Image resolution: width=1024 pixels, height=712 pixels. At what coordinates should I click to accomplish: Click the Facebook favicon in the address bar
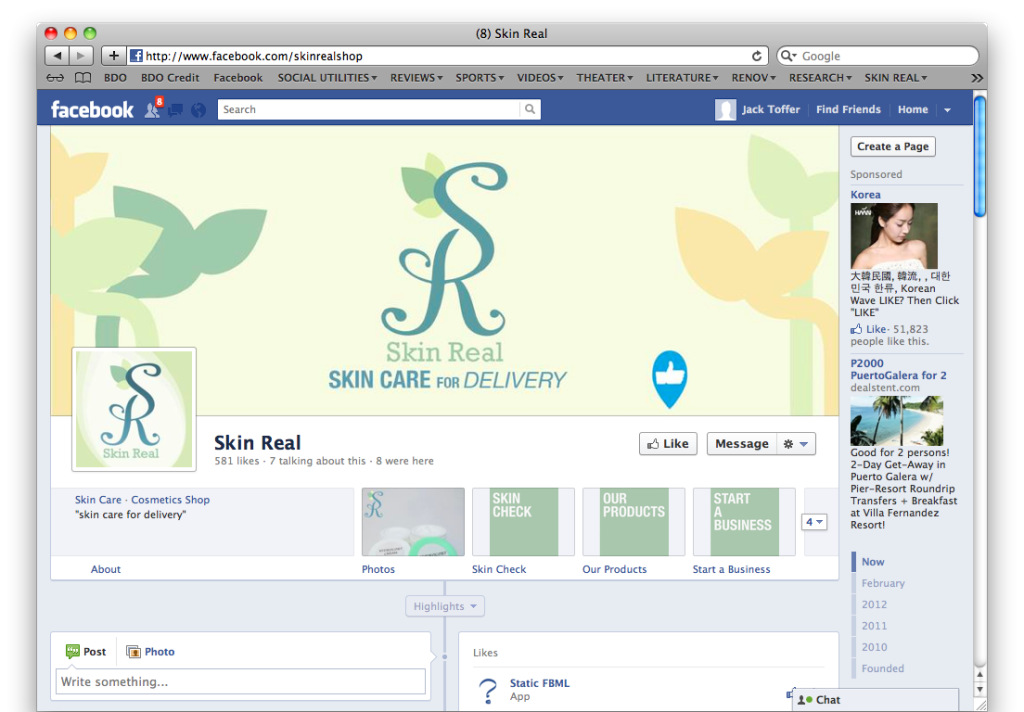pos(136,56)
